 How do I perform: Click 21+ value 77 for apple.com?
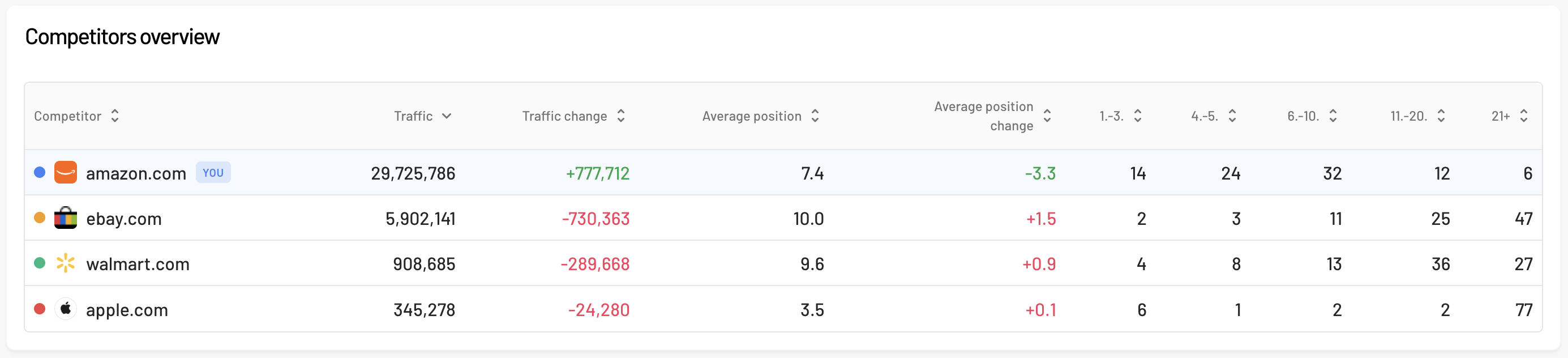pos(1524,310)
